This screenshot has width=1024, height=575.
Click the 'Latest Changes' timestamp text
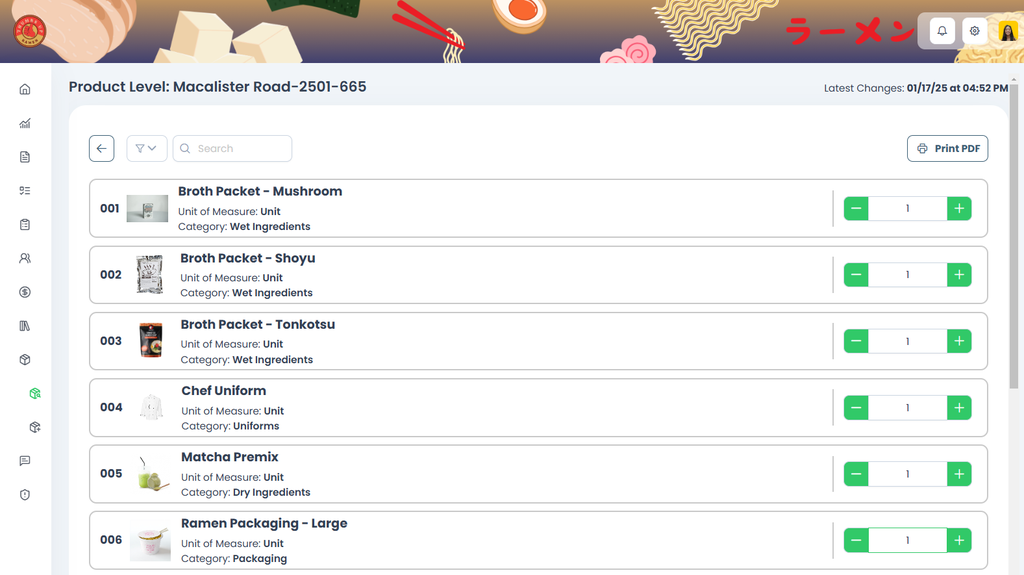916,88
